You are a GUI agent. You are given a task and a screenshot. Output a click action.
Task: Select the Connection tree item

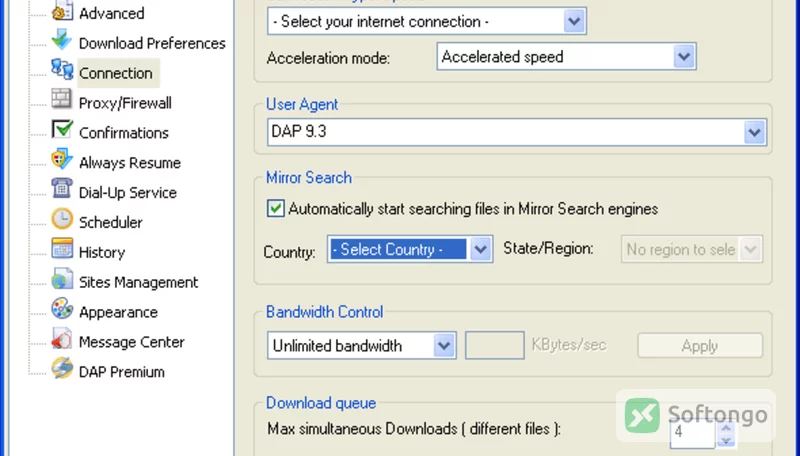[116, 73]
